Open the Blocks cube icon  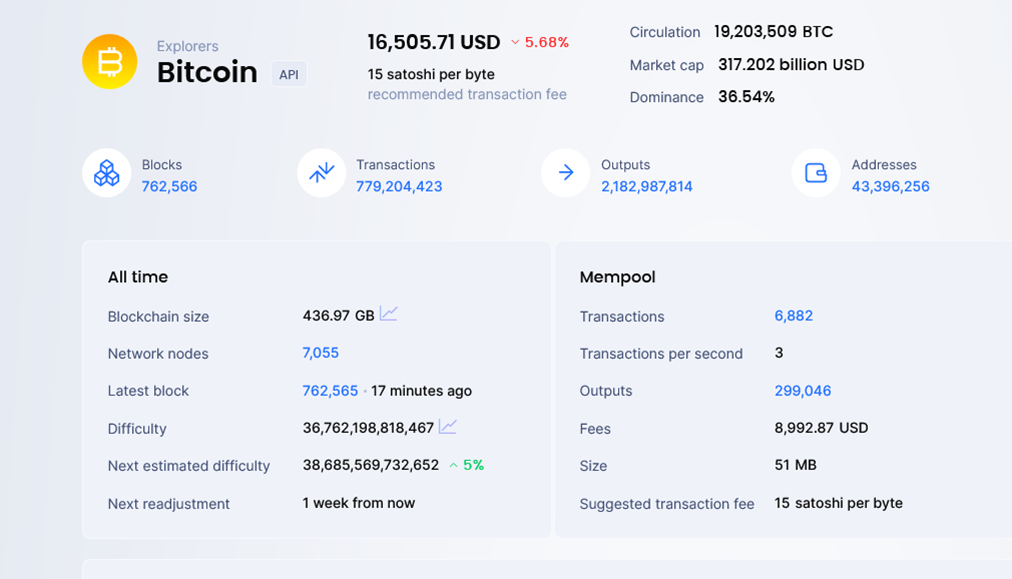(106, 173)
